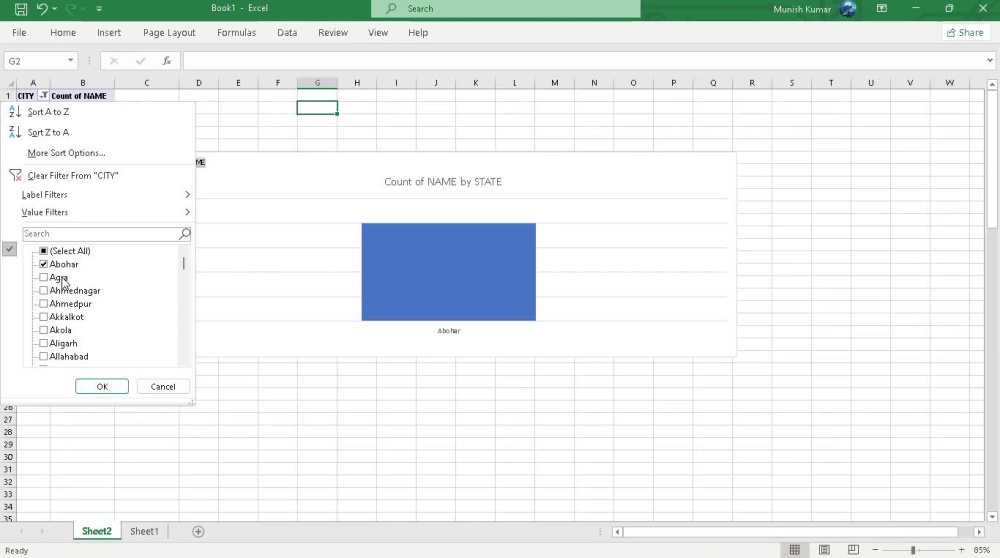1000x558 pixels.
Task: Open the CITY filter dropdown button
Action: [x=43, y=96]
